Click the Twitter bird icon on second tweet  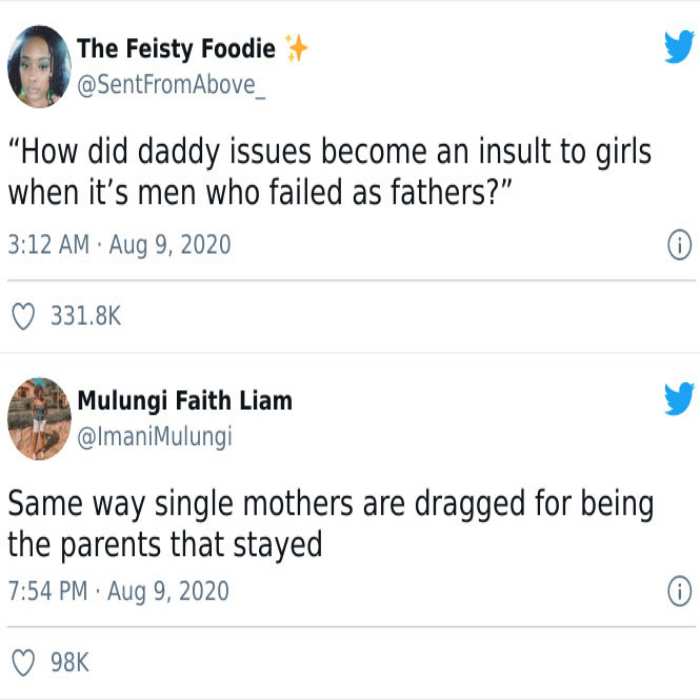coord(679,399)
